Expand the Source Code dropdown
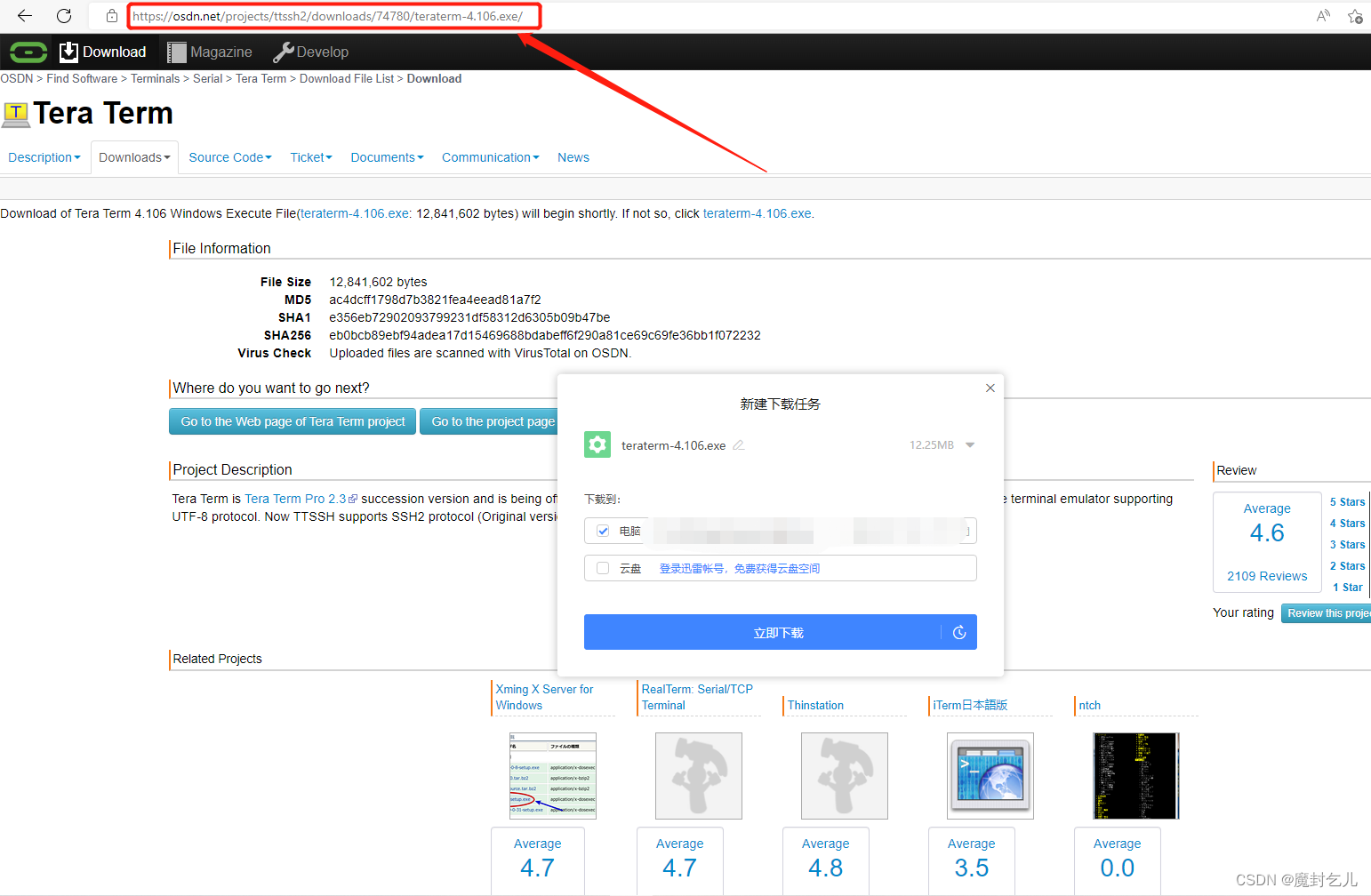The width and height of the screenshot is (1371, 896). click(x=230, y=157)
